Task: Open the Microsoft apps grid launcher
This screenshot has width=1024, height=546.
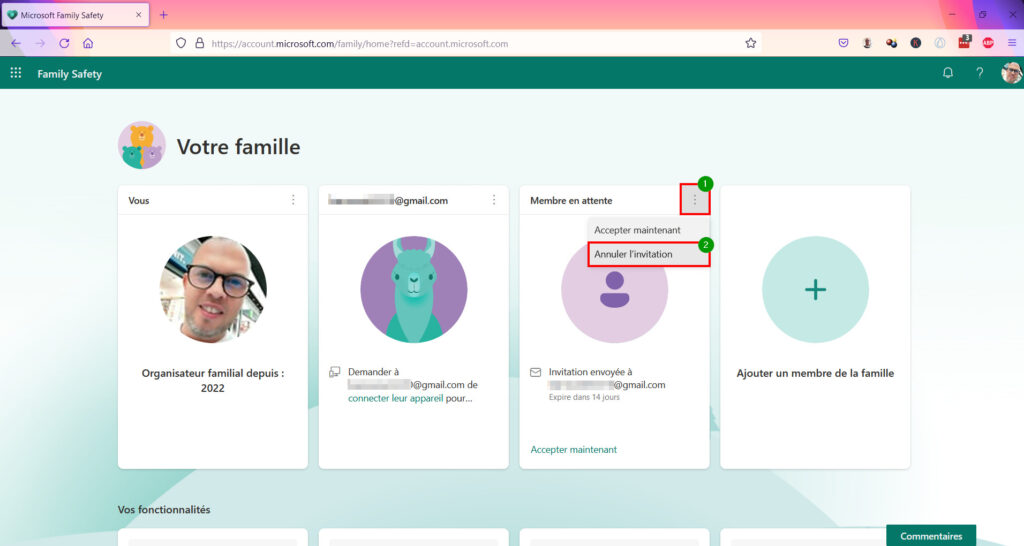Action: coord(16,73)
